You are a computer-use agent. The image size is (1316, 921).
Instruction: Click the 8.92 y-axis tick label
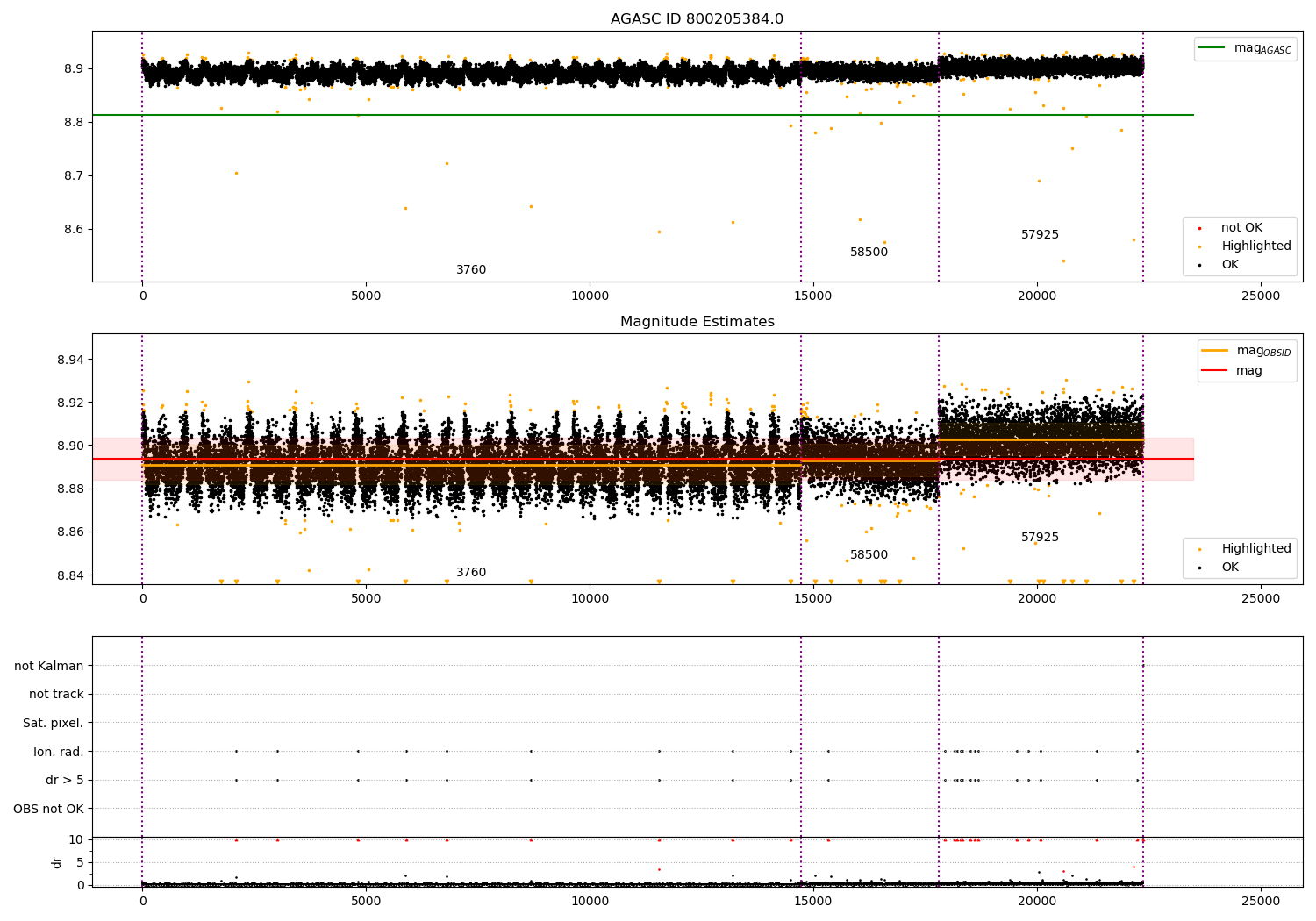pyautogui.click(x=71, y=403)
